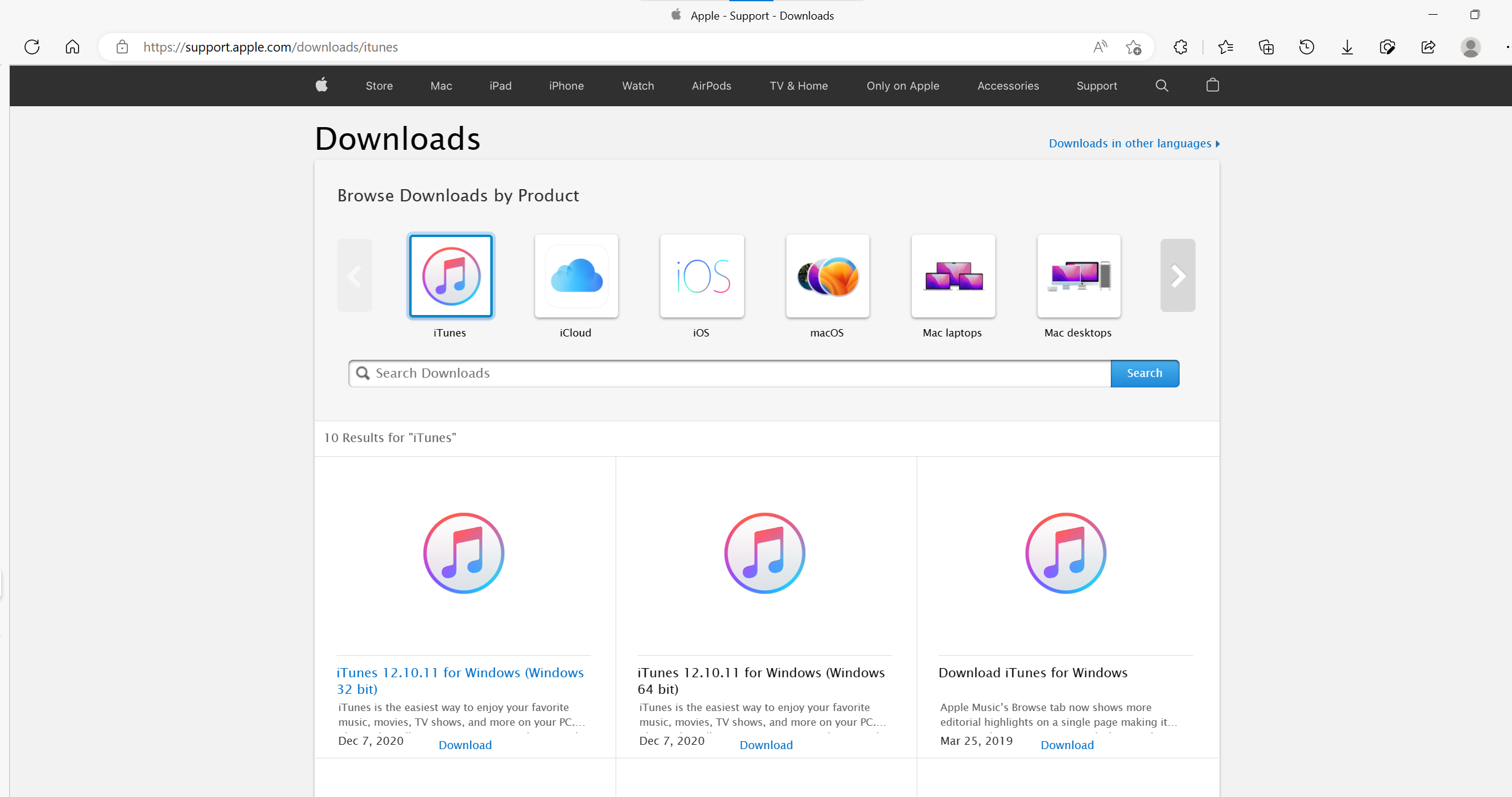
Task: Click the Support menu item
Action: click(1097, 85)
